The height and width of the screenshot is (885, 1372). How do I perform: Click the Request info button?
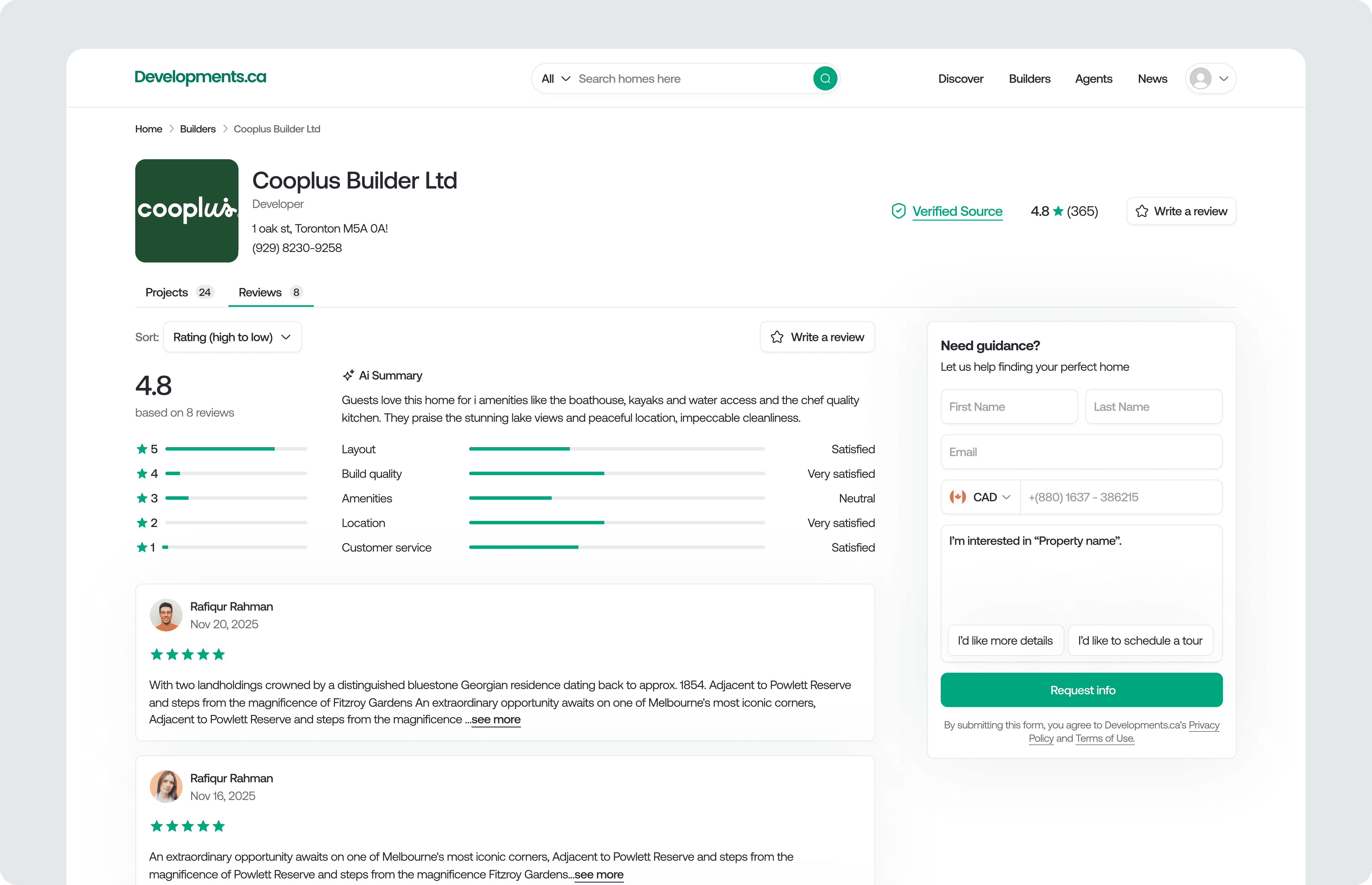1082,690
